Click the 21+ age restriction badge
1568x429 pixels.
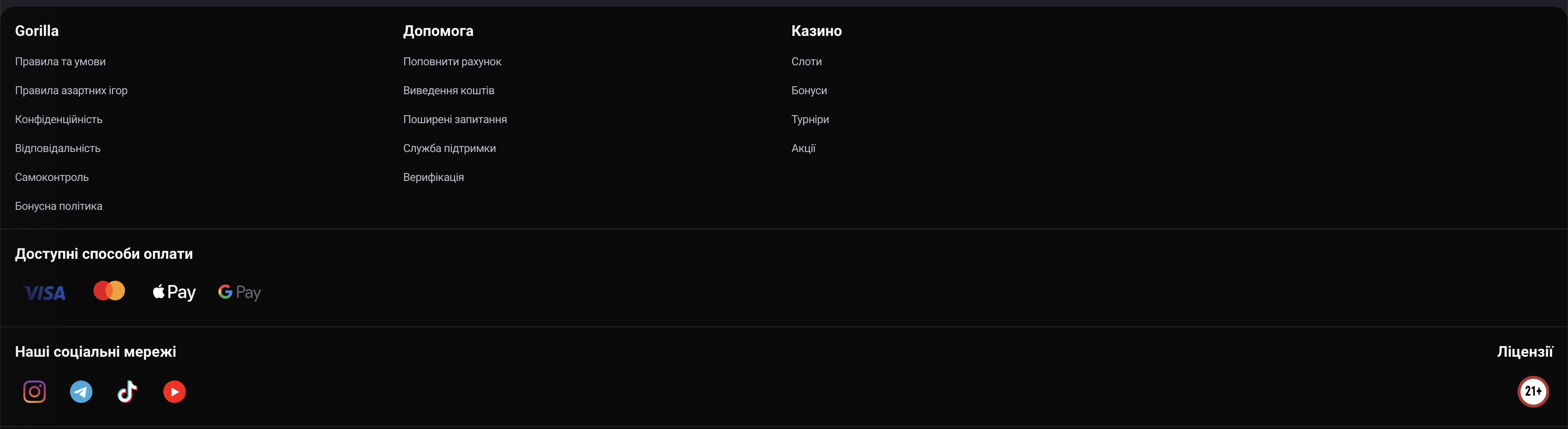click(1533, 391)
